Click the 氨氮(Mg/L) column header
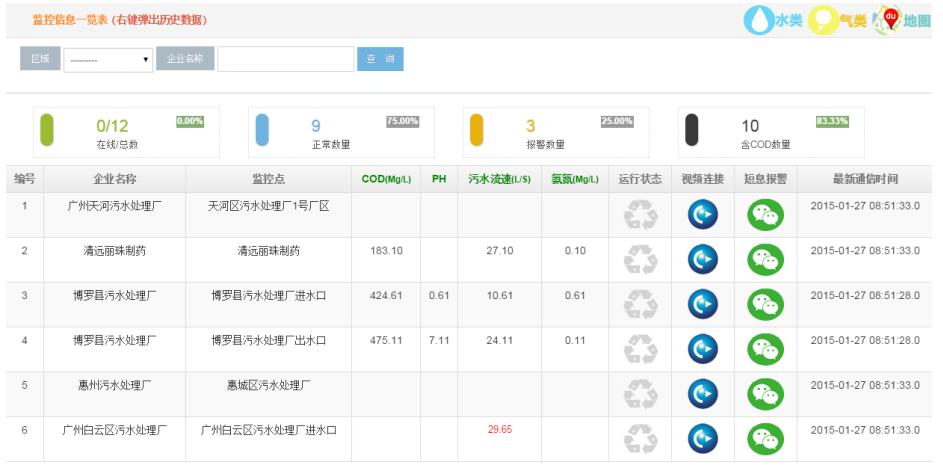The image size is (943, 470). 574,180
